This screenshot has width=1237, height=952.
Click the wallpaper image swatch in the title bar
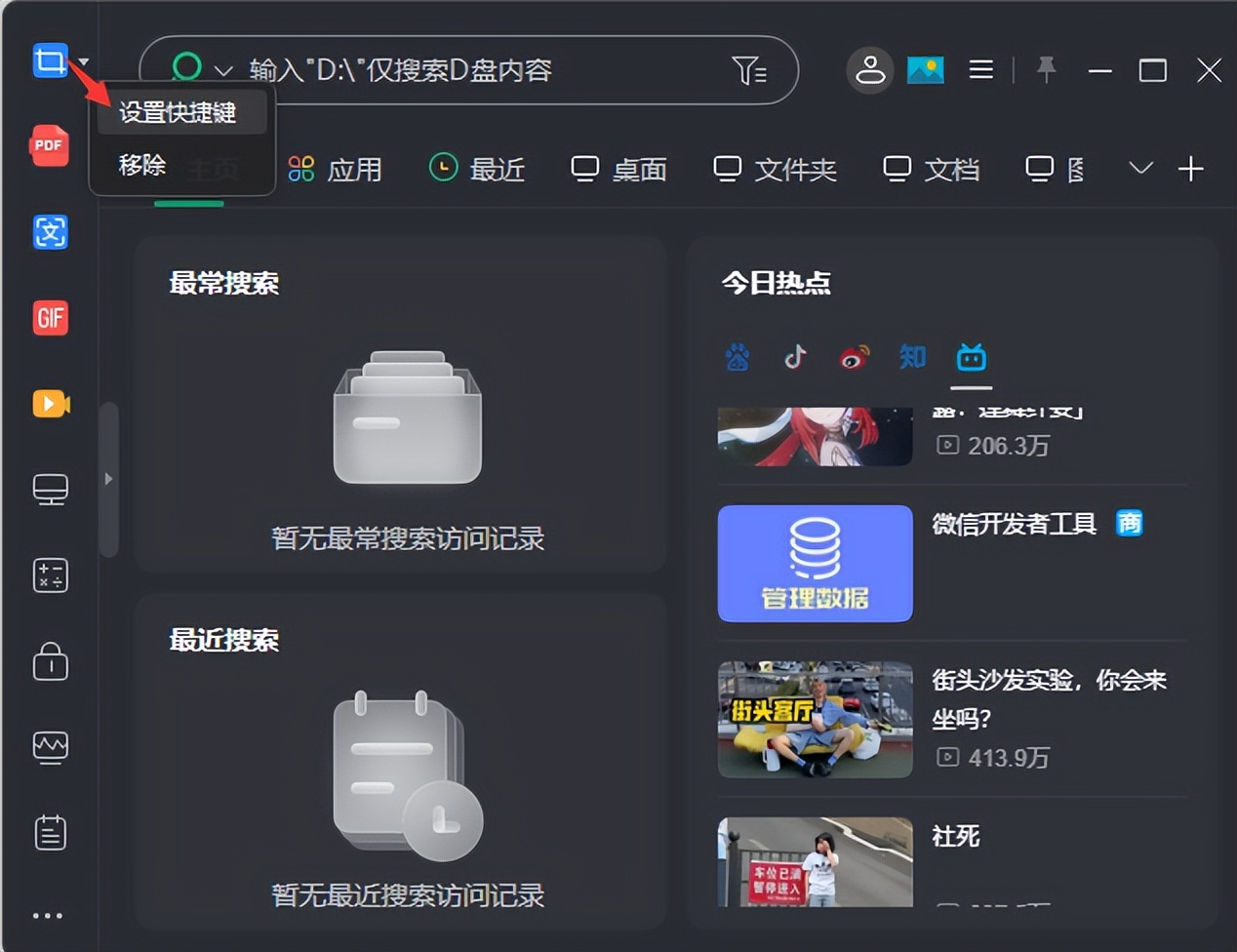pyautogui.click(x=925, y=70)
